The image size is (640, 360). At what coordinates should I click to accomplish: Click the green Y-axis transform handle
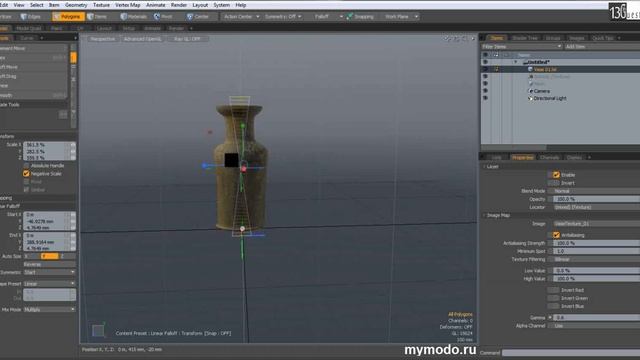point(242,126)
